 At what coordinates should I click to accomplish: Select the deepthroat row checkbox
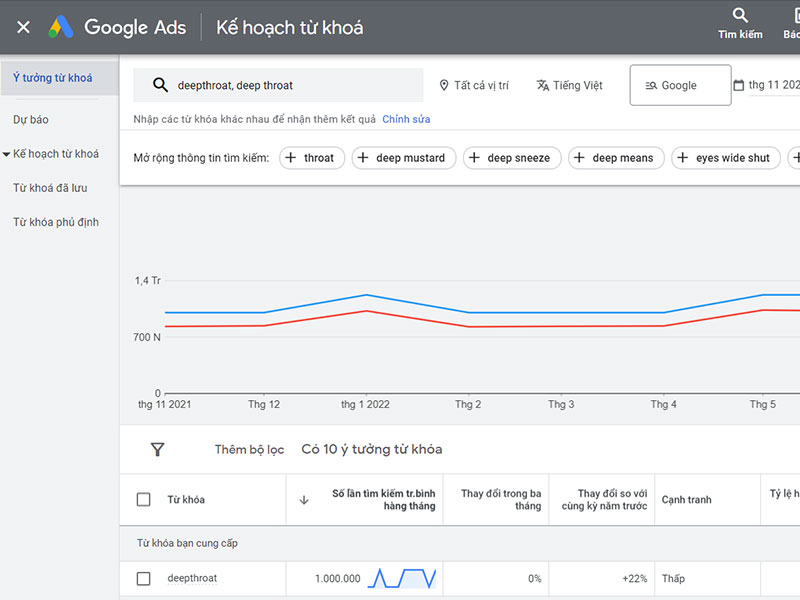tap(143, 579)
